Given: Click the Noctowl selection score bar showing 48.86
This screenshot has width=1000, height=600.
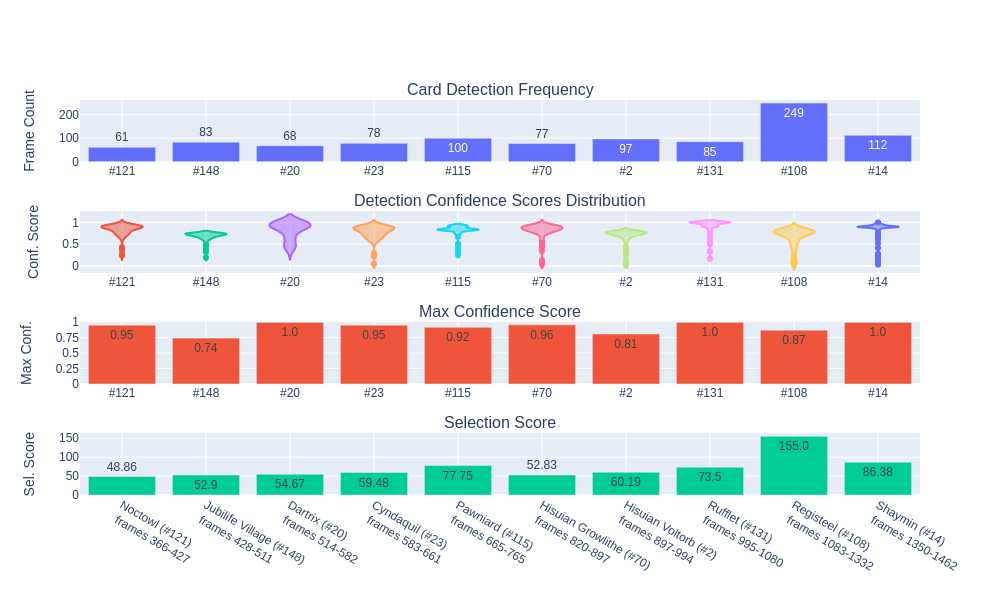Looking at the screenshot, I should tap(122, 485).
